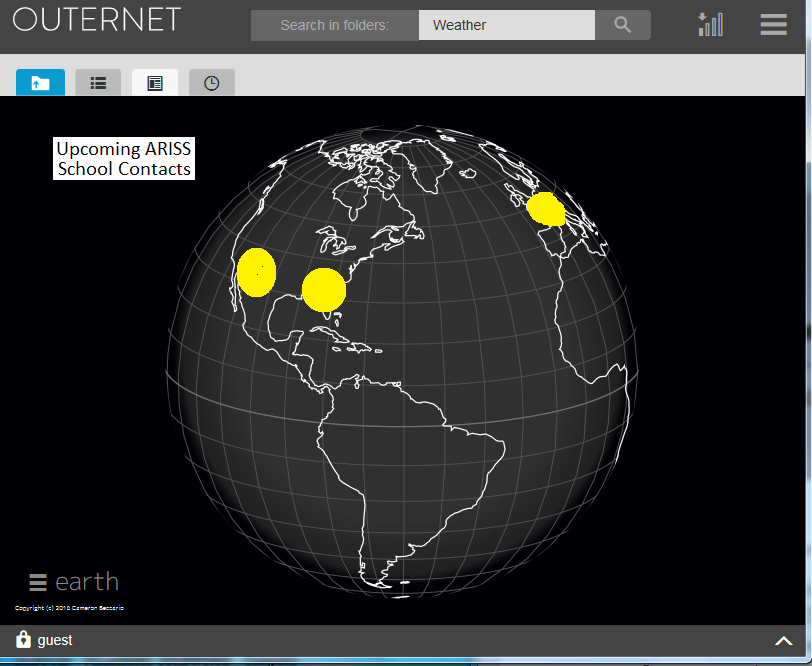This screenshot has width=812, height=666.
Task: Select the yellow marker over western USA
Action: coord(256,272)
